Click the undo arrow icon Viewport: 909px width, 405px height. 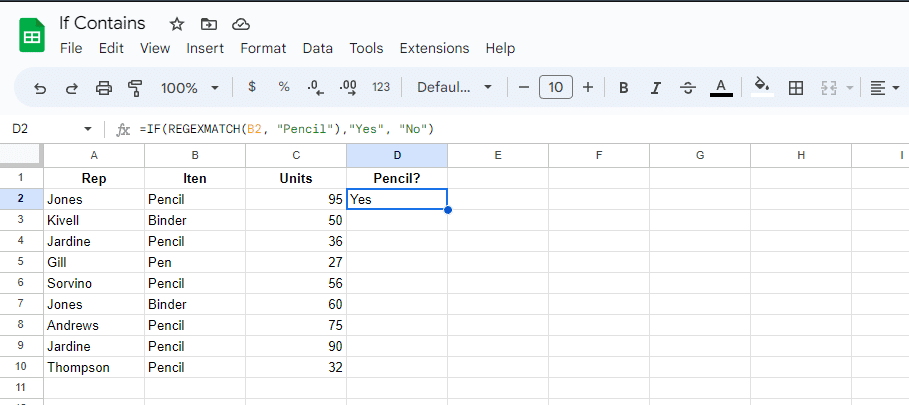(40, 88)
